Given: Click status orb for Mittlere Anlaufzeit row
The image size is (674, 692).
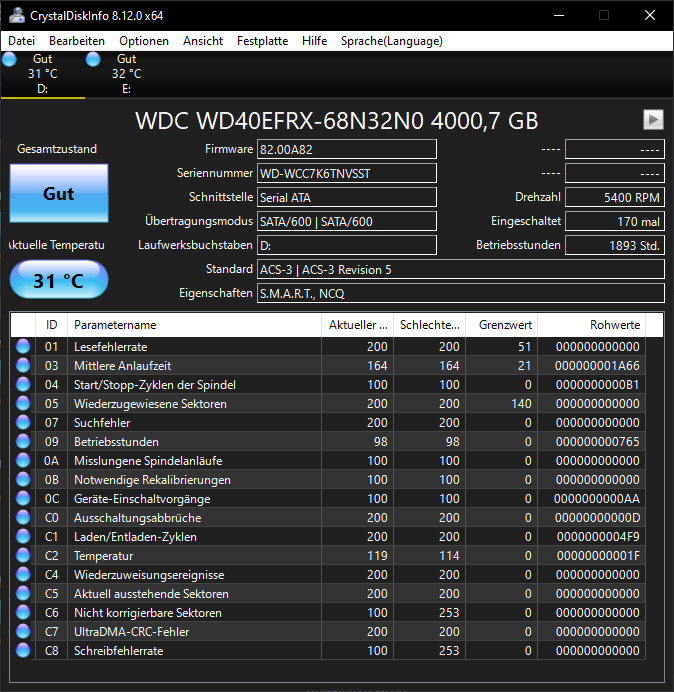Looking at the screenshot, I should (x=23, y=365).
